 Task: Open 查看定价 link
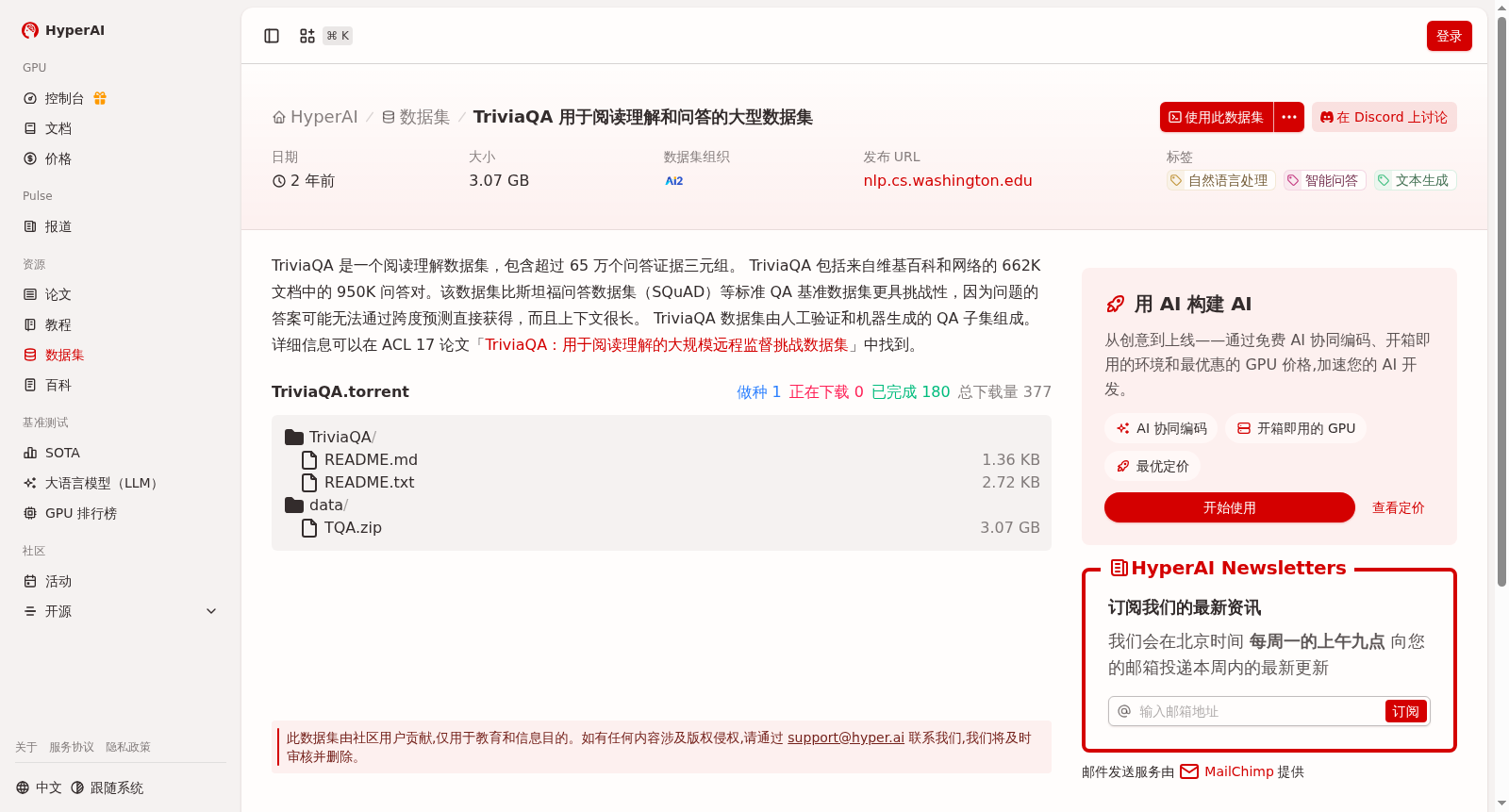click(x=1398, y=507)
